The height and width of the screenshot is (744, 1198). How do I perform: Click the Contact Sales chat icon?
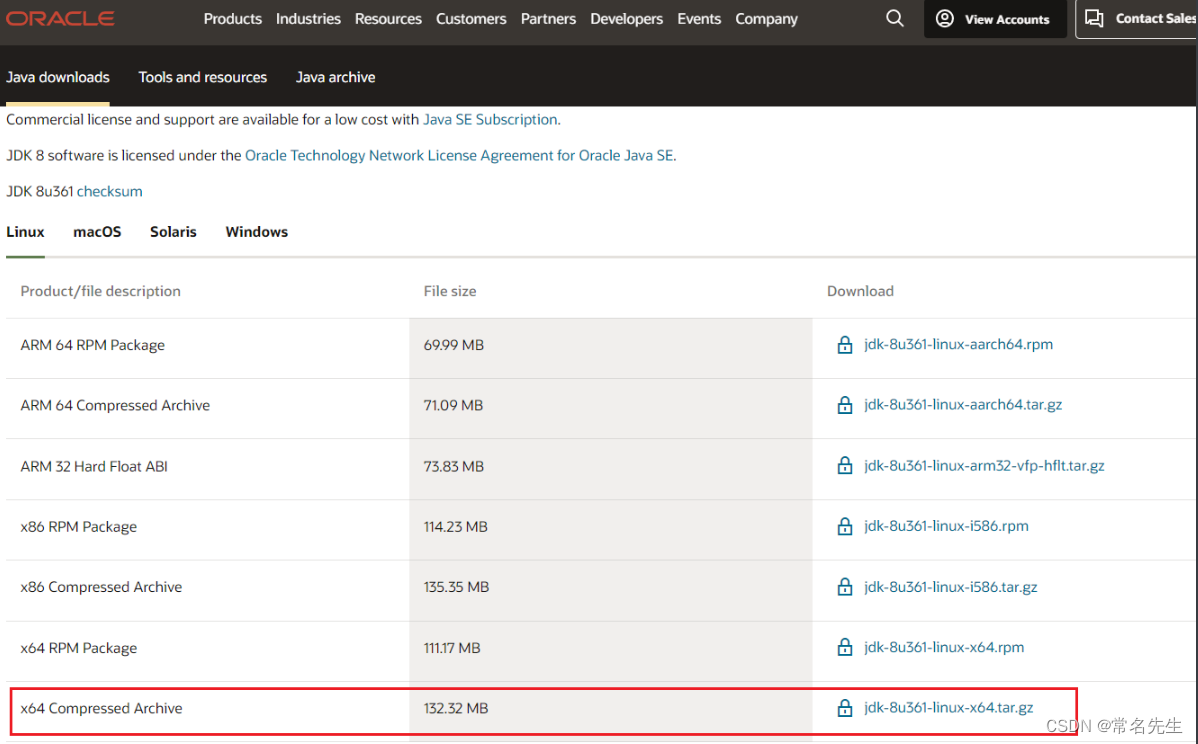click(1094, 18)
